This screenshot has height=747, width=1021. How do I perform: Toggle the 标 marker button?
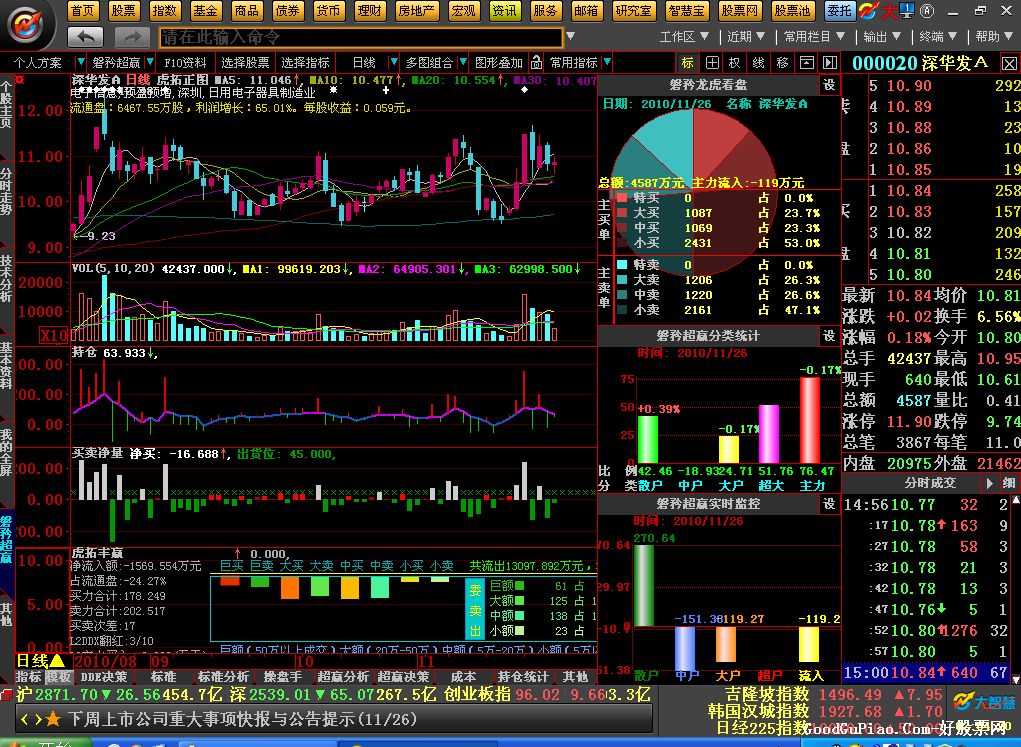(x=688, y=63)
